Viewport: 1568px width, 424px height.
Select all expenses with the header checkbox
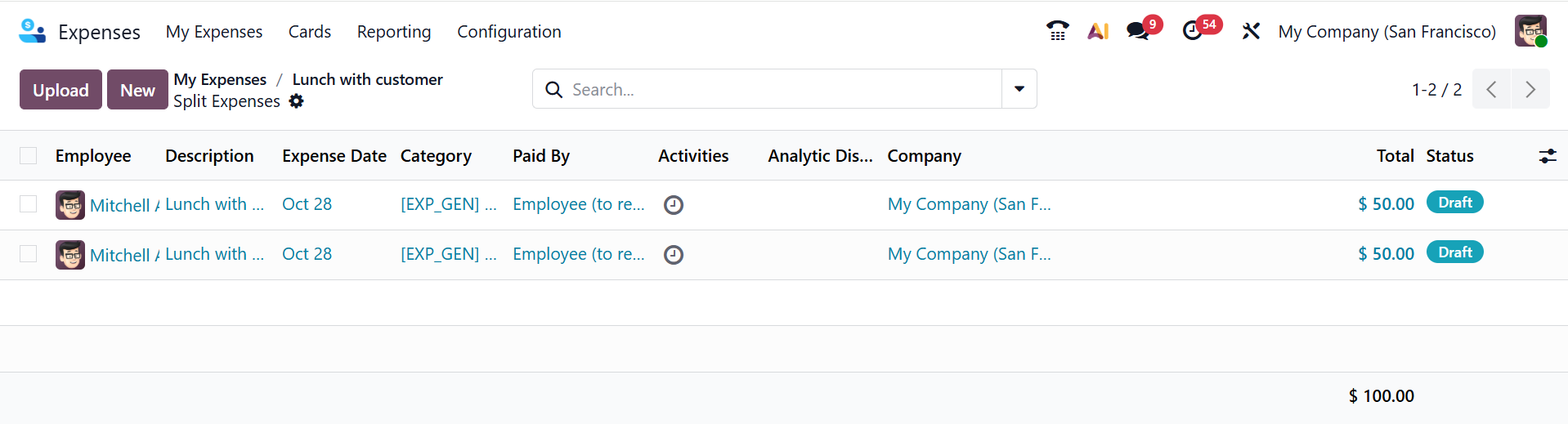coord(29,156)
